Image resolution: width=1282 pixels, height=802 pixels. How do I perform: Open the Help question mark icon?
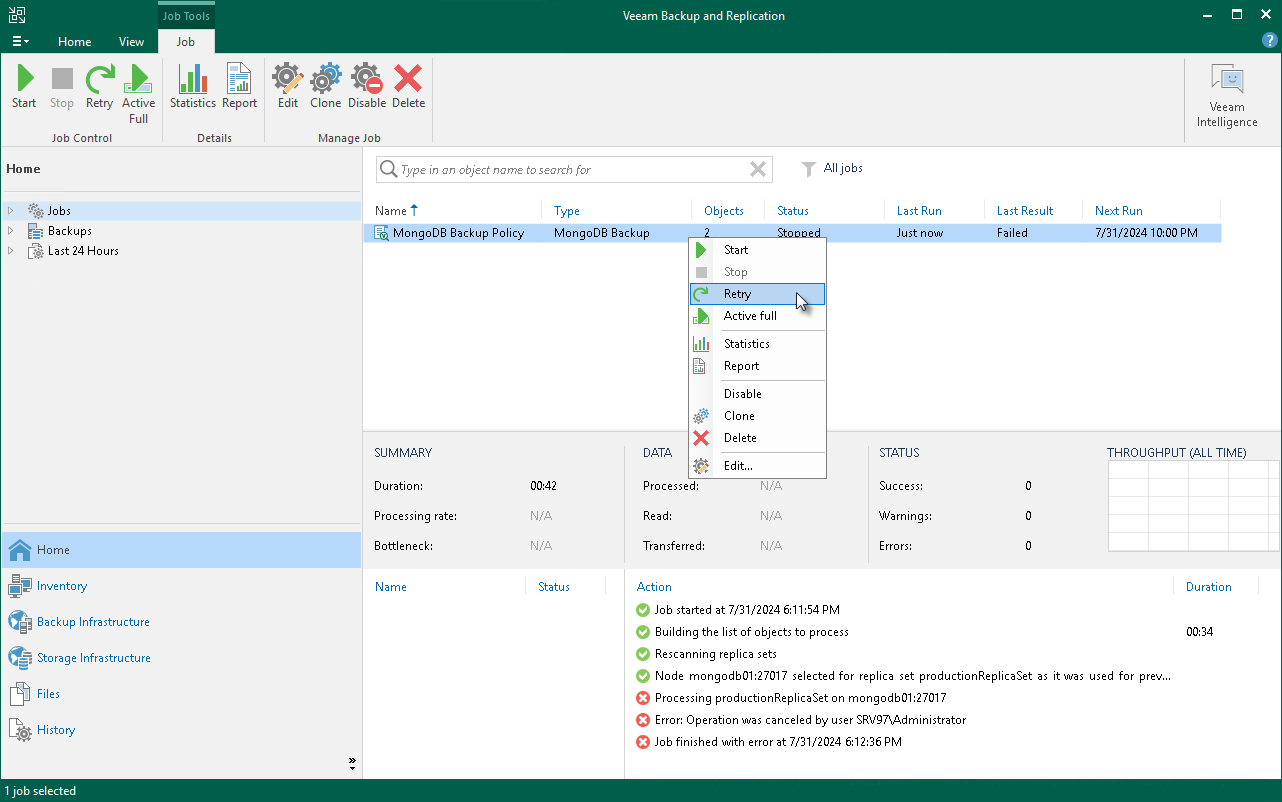coord(1269,41)
